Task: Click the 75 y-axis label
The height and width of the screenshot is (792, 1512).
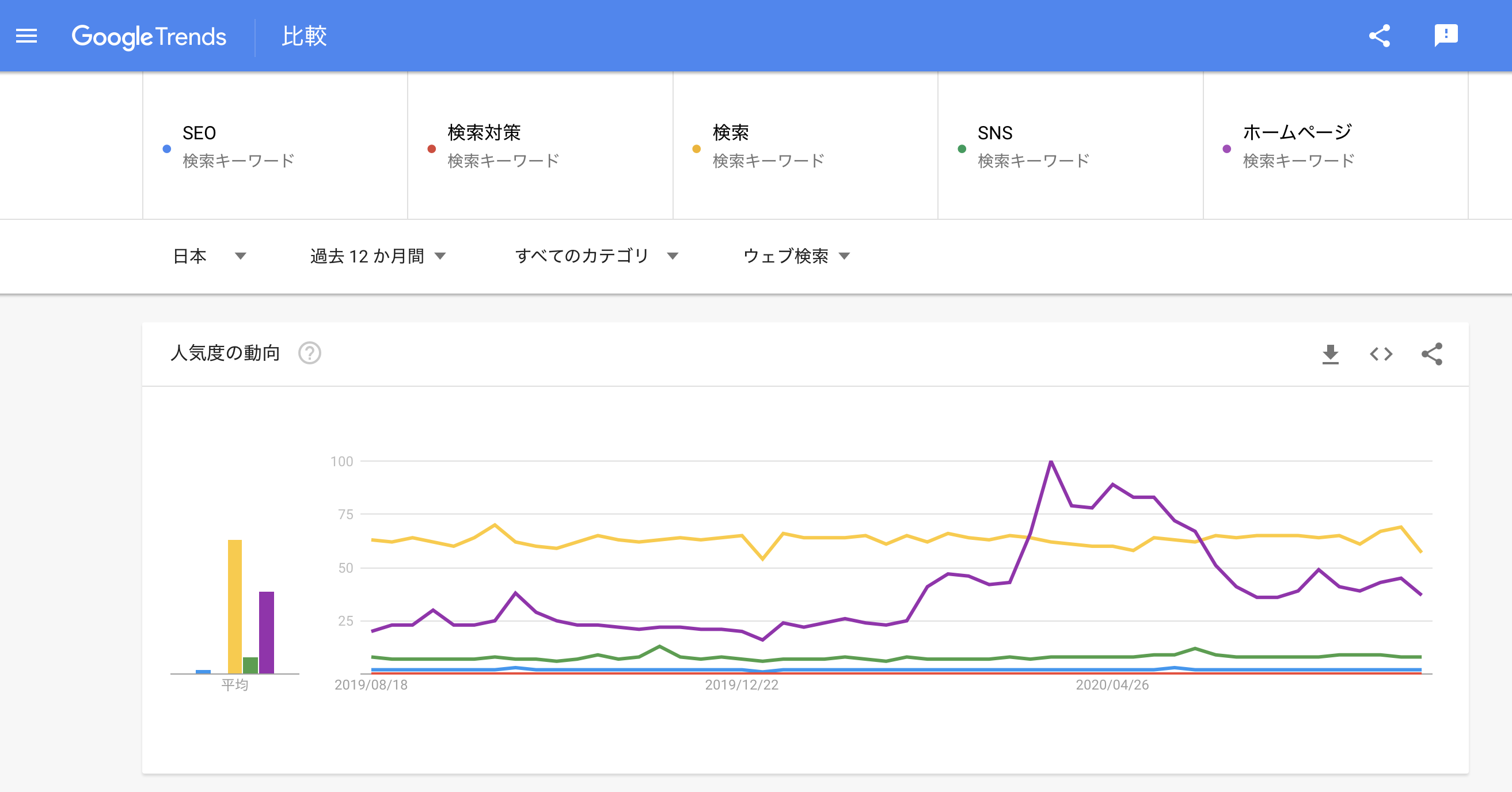Action: [x=345, y=515]
